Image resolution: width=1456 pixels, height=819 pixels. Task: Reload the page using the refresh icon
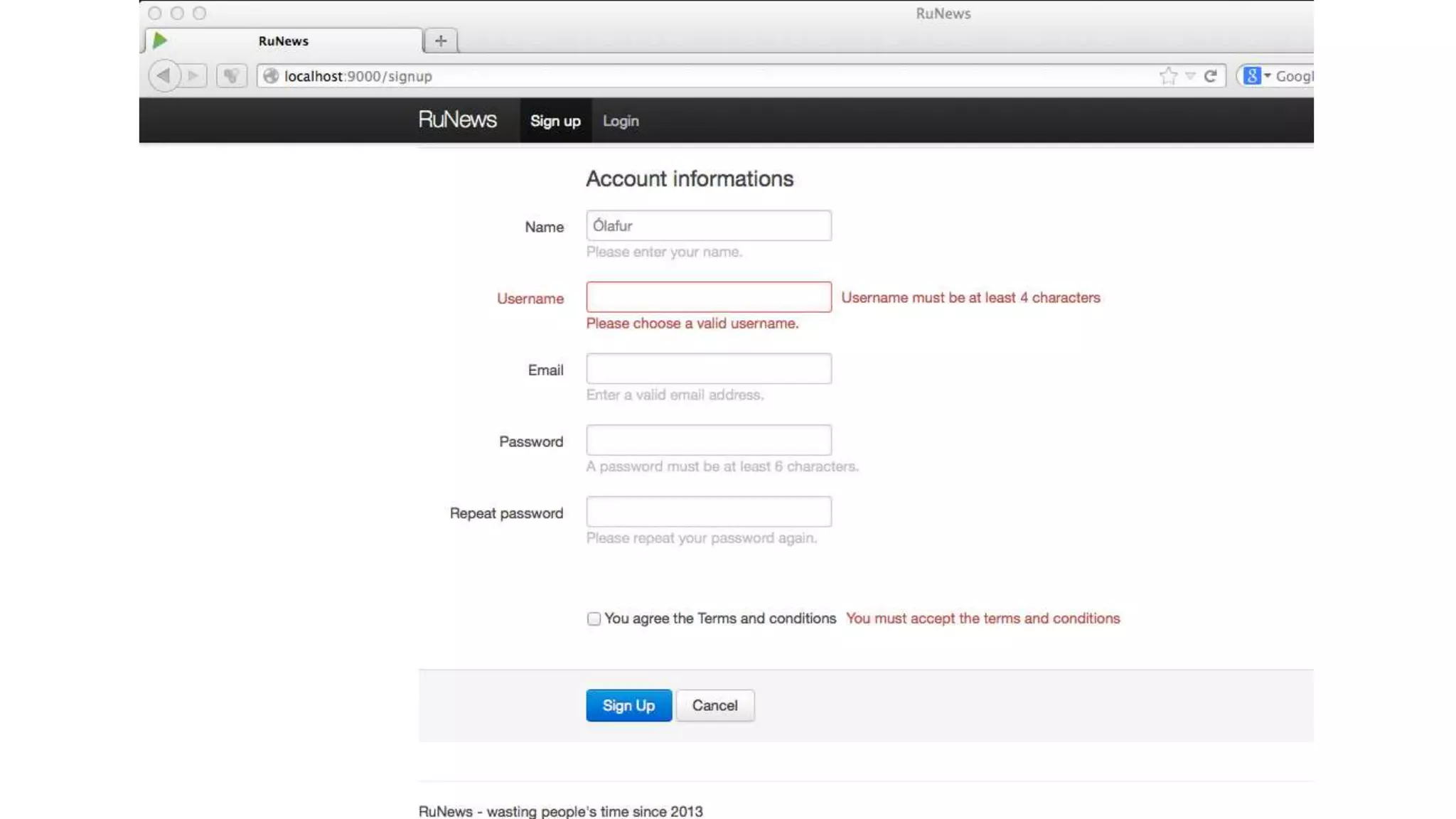(x=1210, y=75)
